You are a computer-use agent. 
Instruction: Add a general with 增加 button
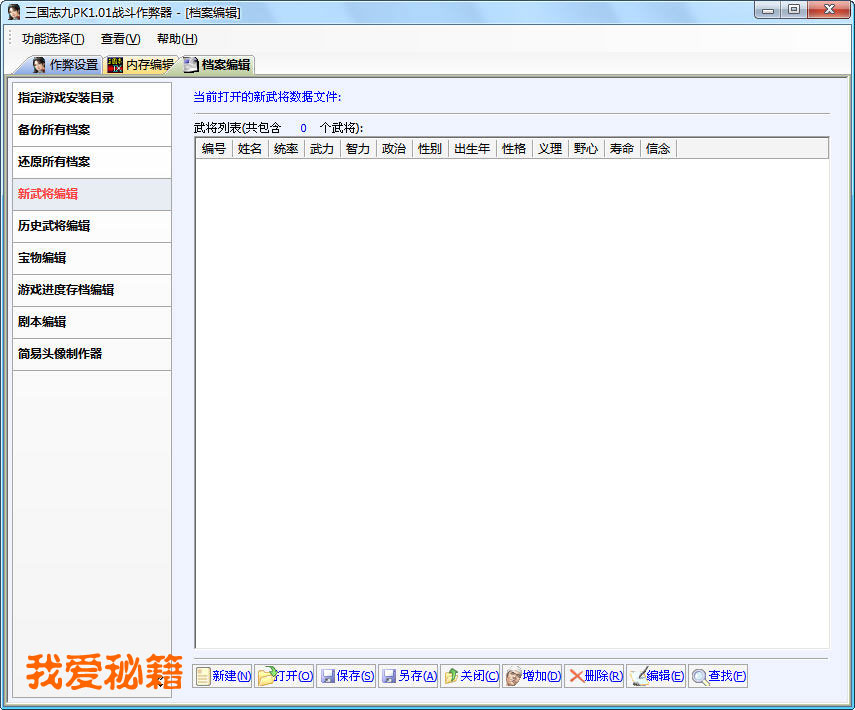point(532,676)
